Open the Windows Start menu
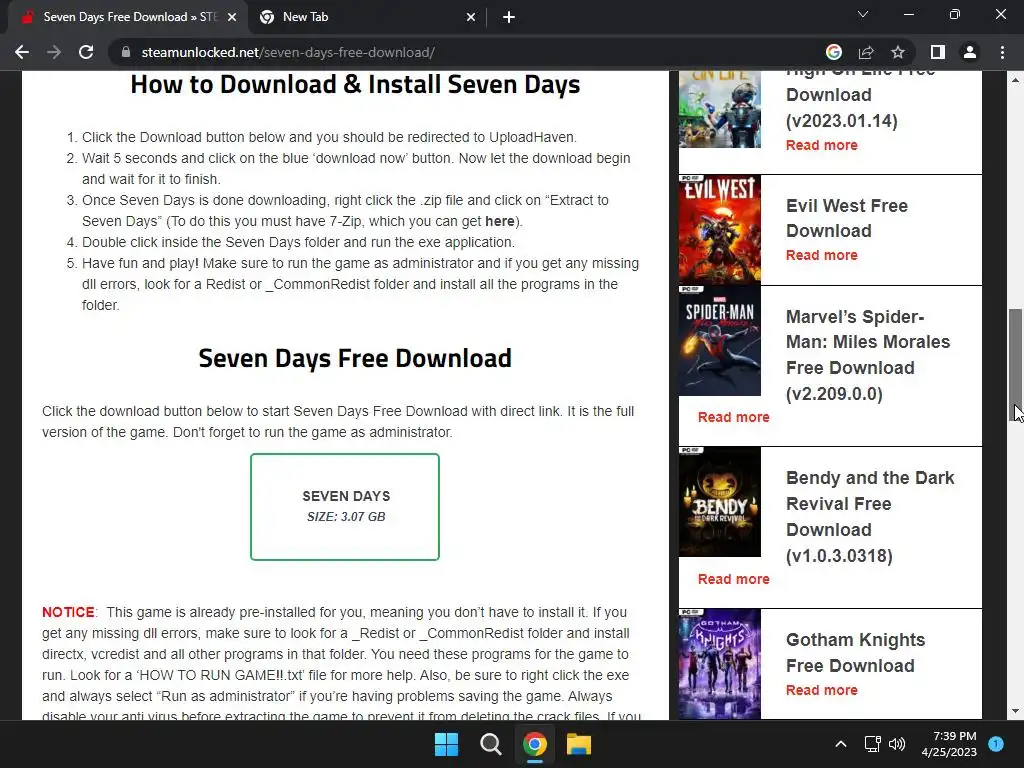Screen dimensions: 1024x768 (x=447, y=744)
